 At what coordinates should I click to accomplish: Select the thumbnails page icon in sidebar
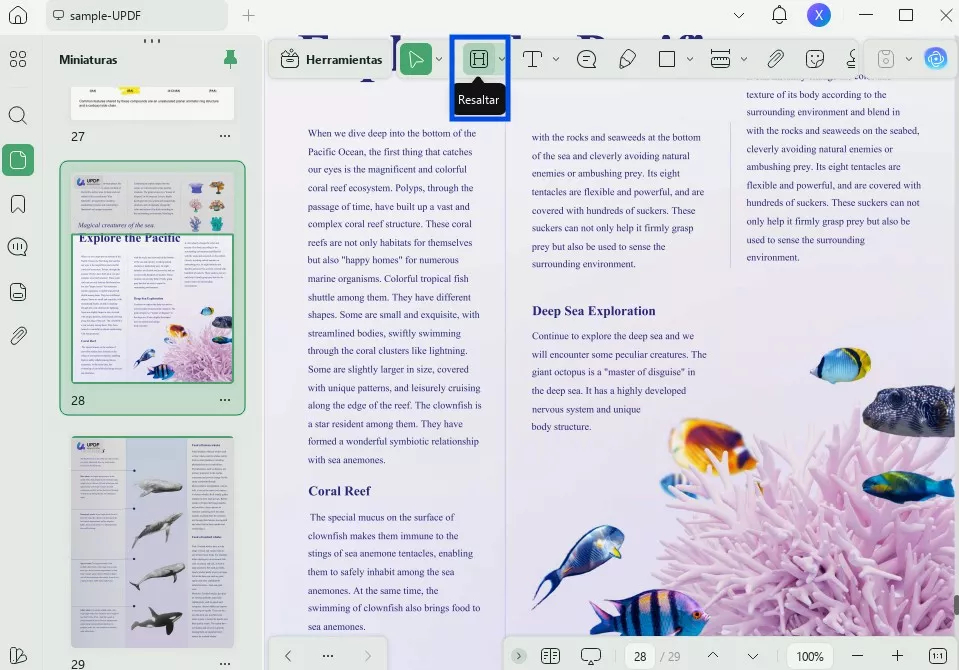[x=18, y=160]
